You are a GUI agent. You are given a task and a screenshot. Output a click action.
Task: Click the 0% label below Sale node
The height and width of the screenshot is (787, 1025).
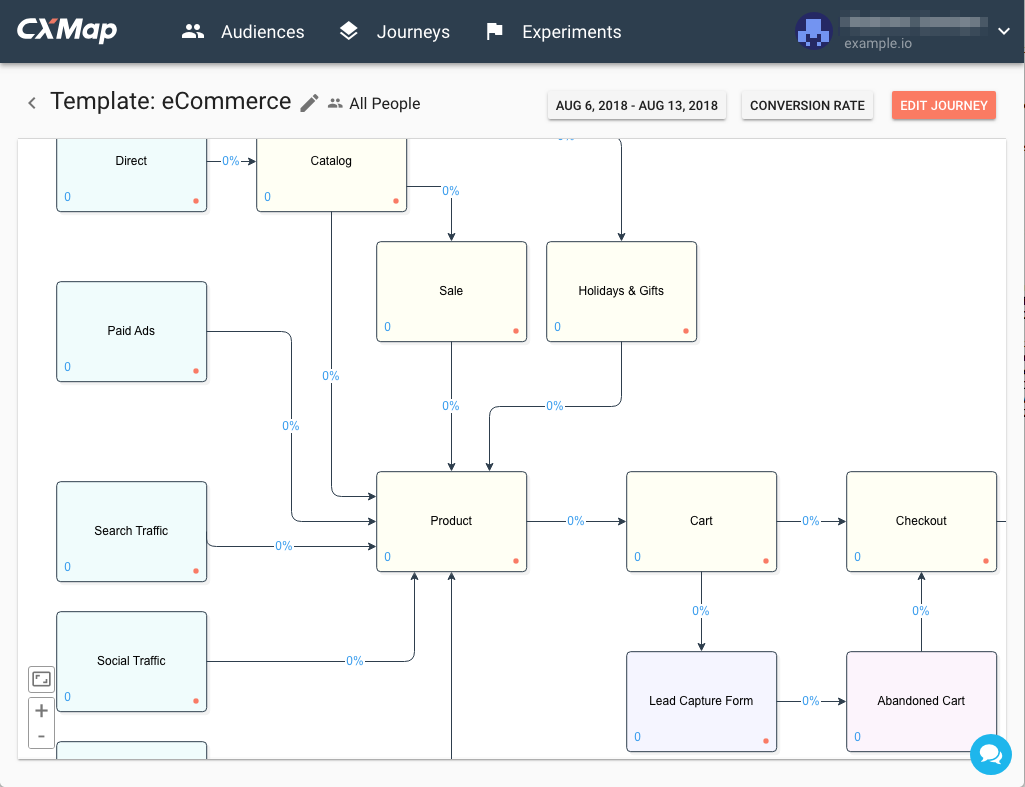(x=451, y=406)
